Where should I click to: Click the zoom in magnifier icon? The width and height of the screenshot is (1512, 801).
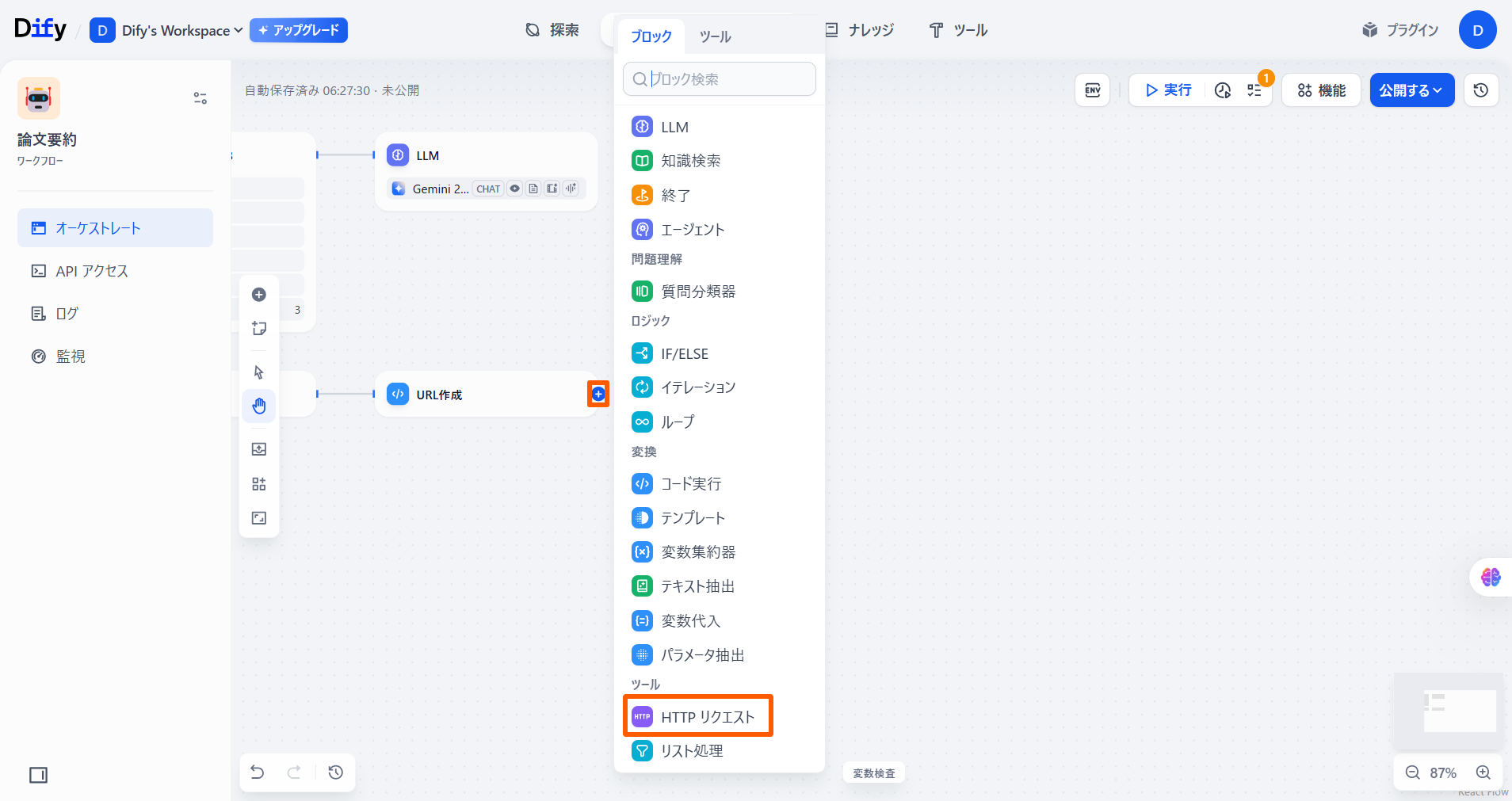(1483, 772)
